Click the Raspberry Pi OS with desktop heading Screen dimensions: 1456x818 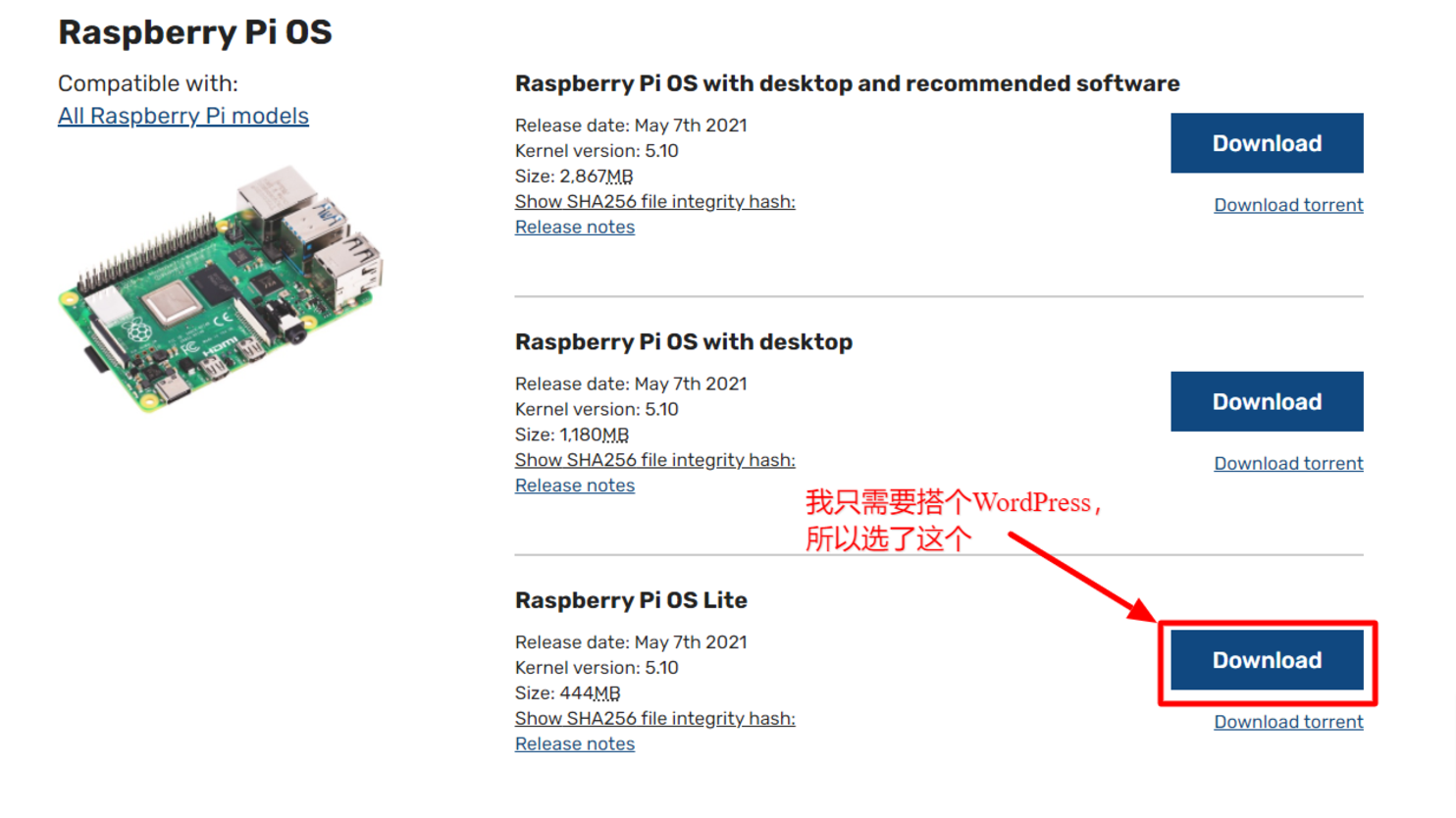pos(684,341)
